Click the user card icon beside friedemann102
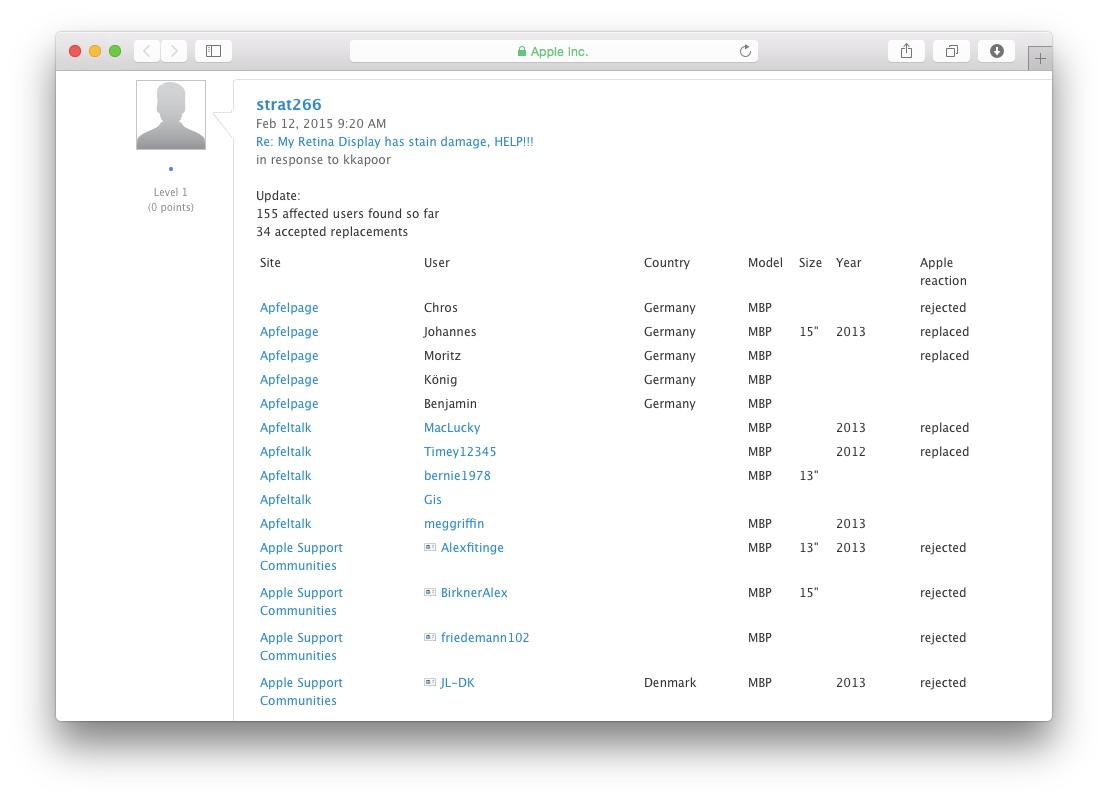Image resolution: width=1108 pixels, height=801 pixels. tap(430, 637)
